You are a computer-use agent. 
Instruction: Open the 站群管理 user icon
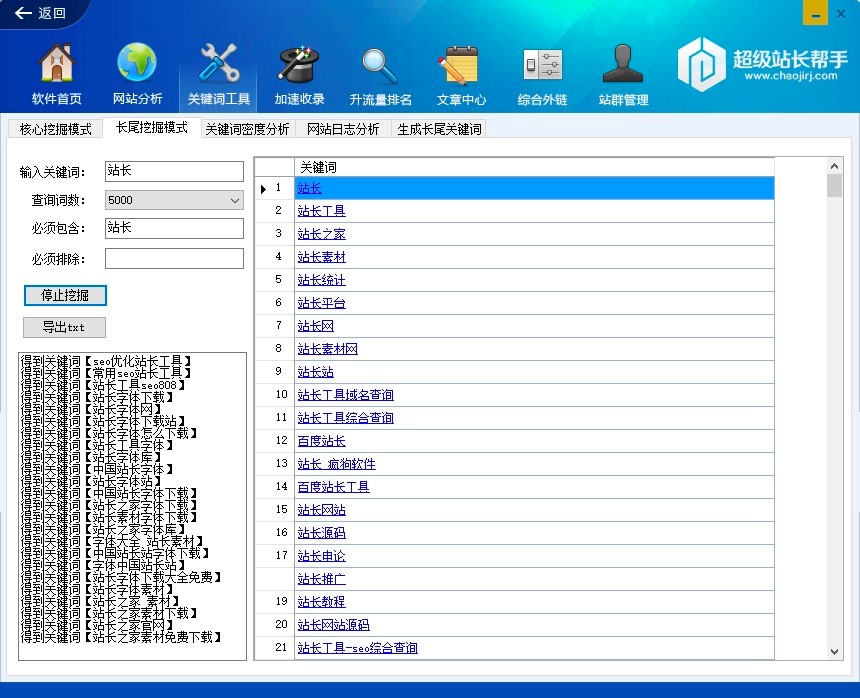click(x=623, y=65)
